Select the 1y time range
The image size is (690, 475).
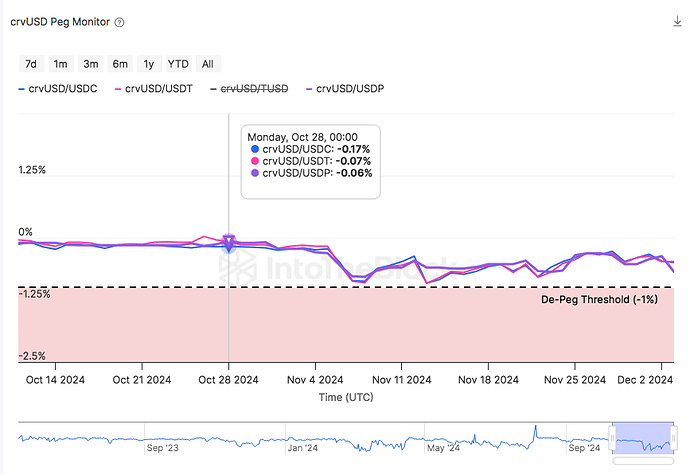(x=149, y=64)
